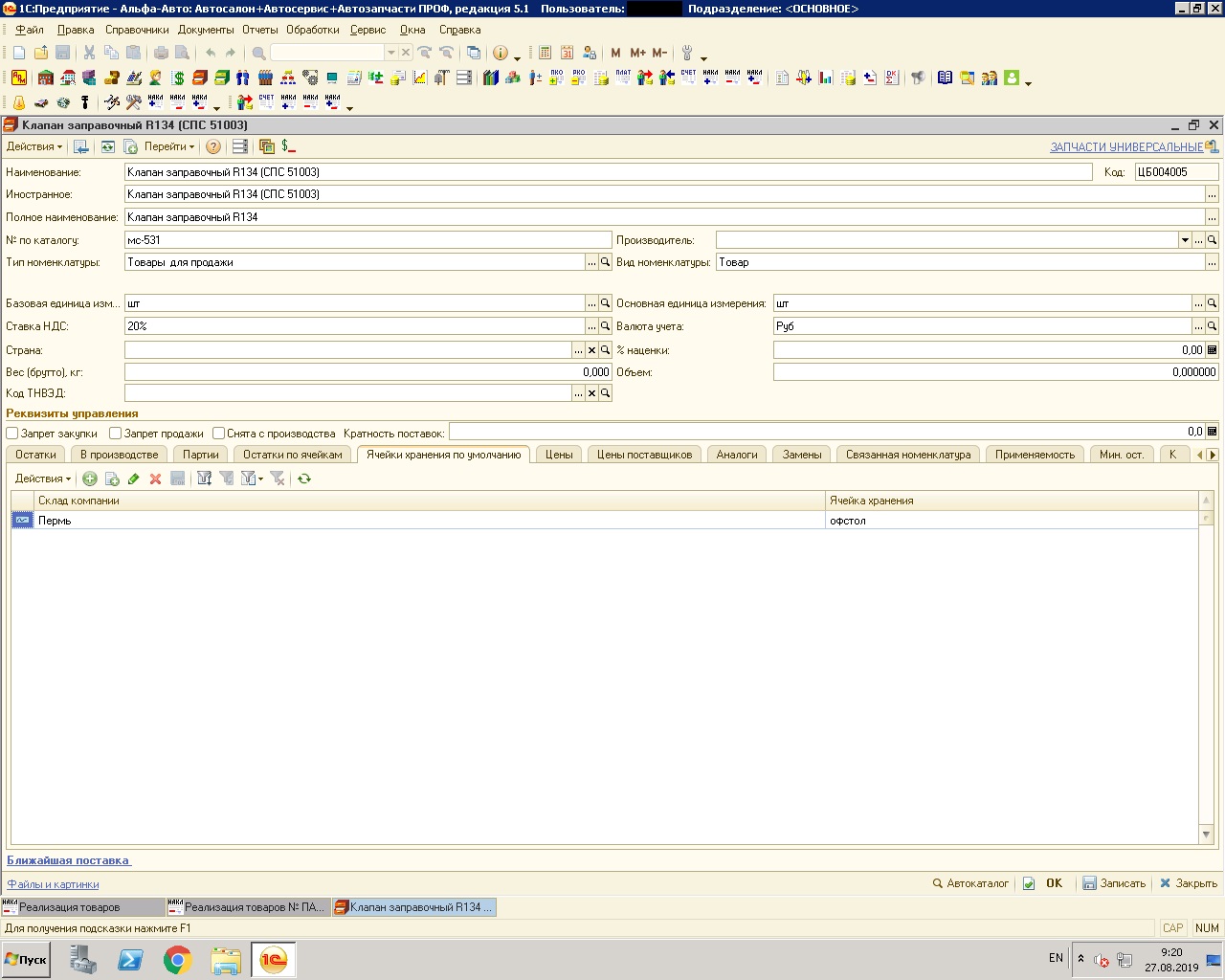The image size is (1225, 980).
Task: Click the Save diskette icon in main toolbar
Action: [63, 53]
